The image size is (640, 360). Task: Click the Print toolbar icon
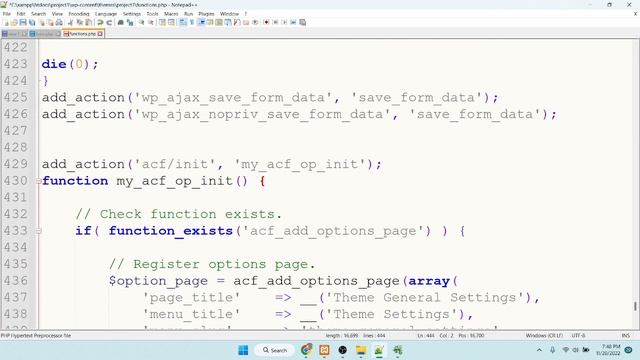click(59, 22)
